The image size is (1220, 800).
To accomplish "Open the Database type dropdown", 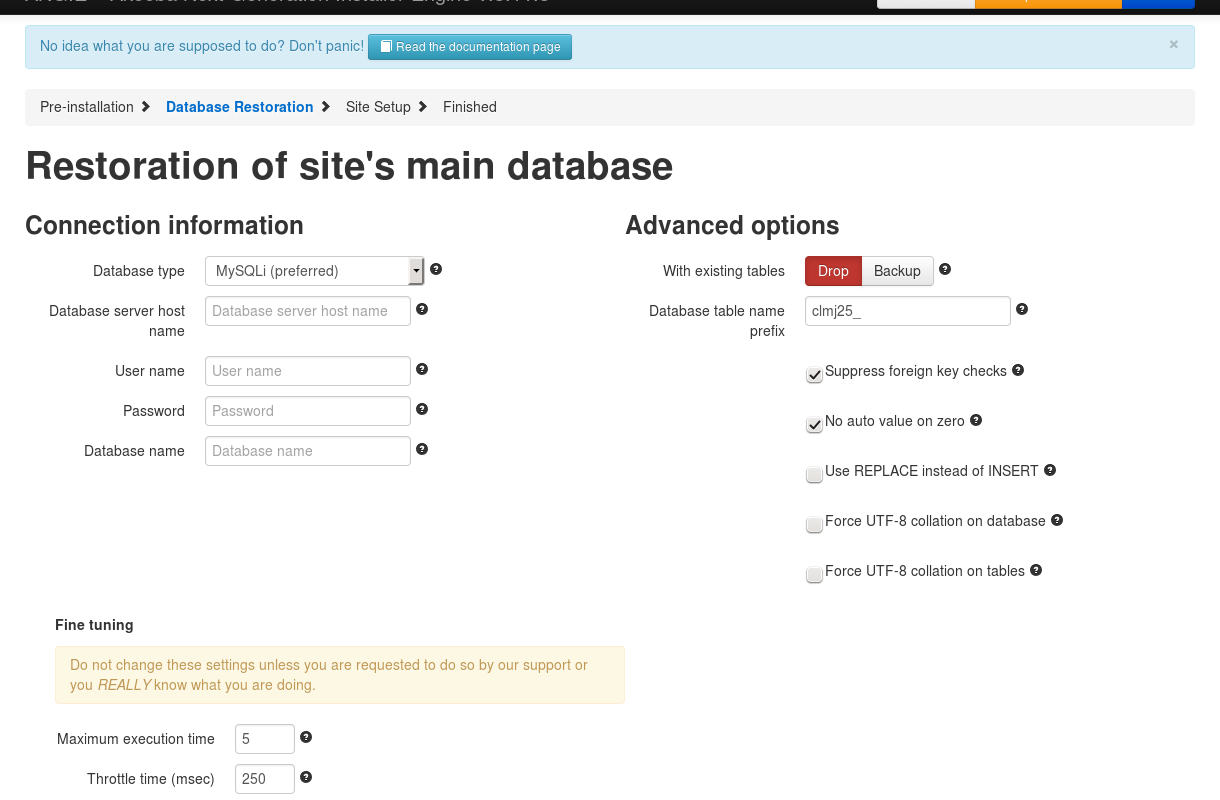I will pos(314,271).
